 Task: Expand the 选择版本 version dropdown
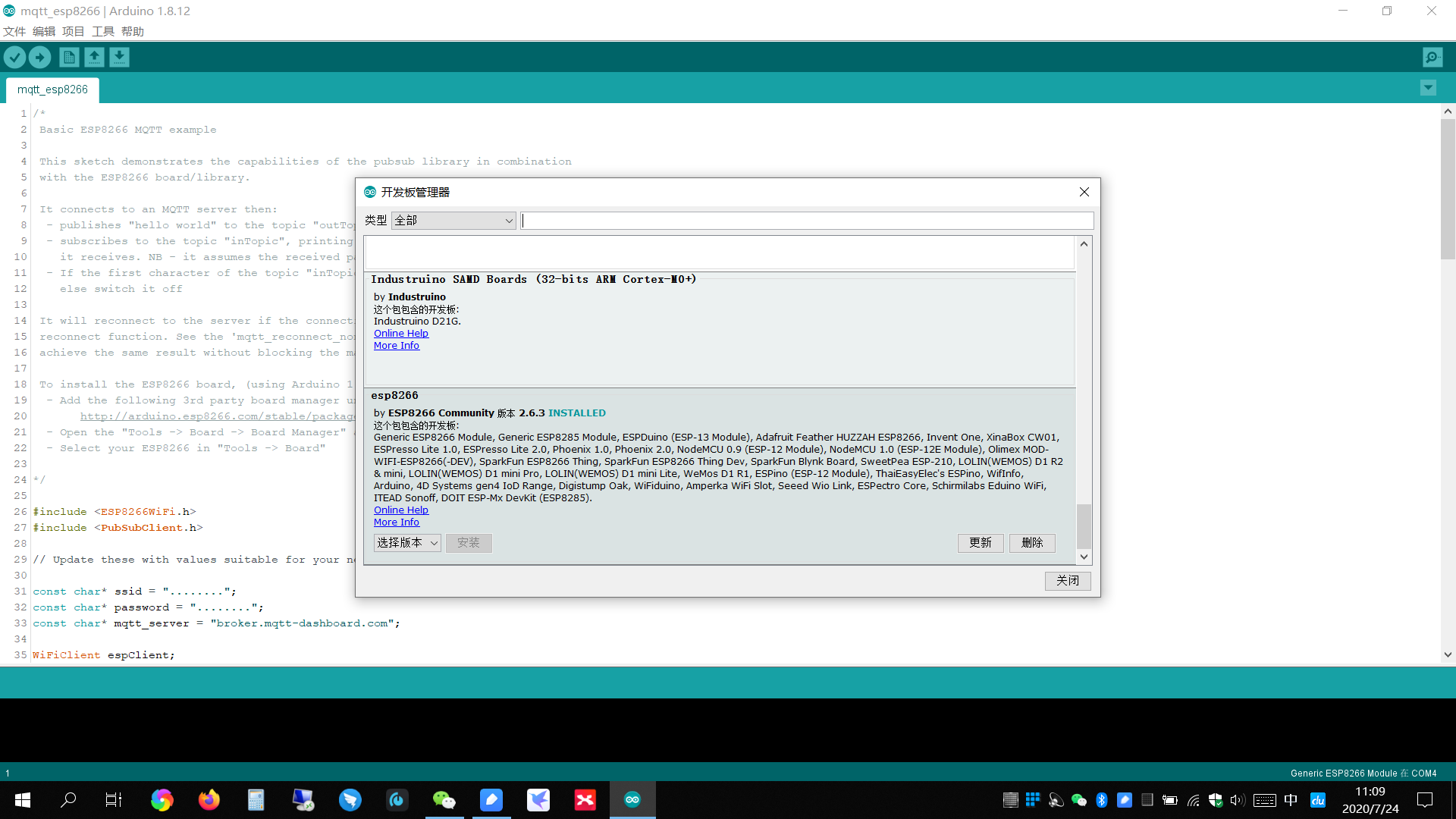[x=407, y=543]
